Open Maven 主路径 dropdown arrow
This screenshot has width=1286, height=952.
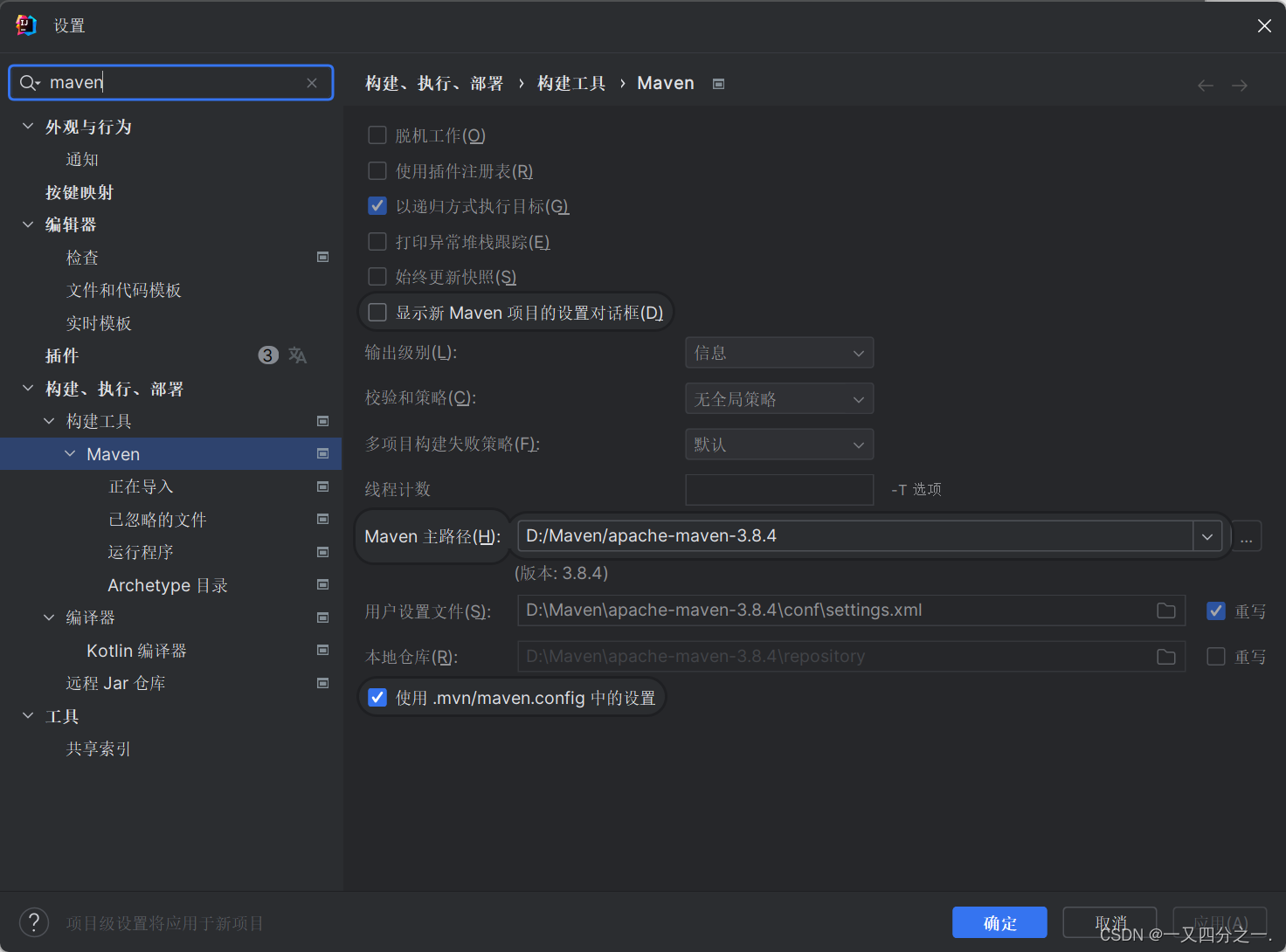pyautogui.click(x=1207, y=536)
